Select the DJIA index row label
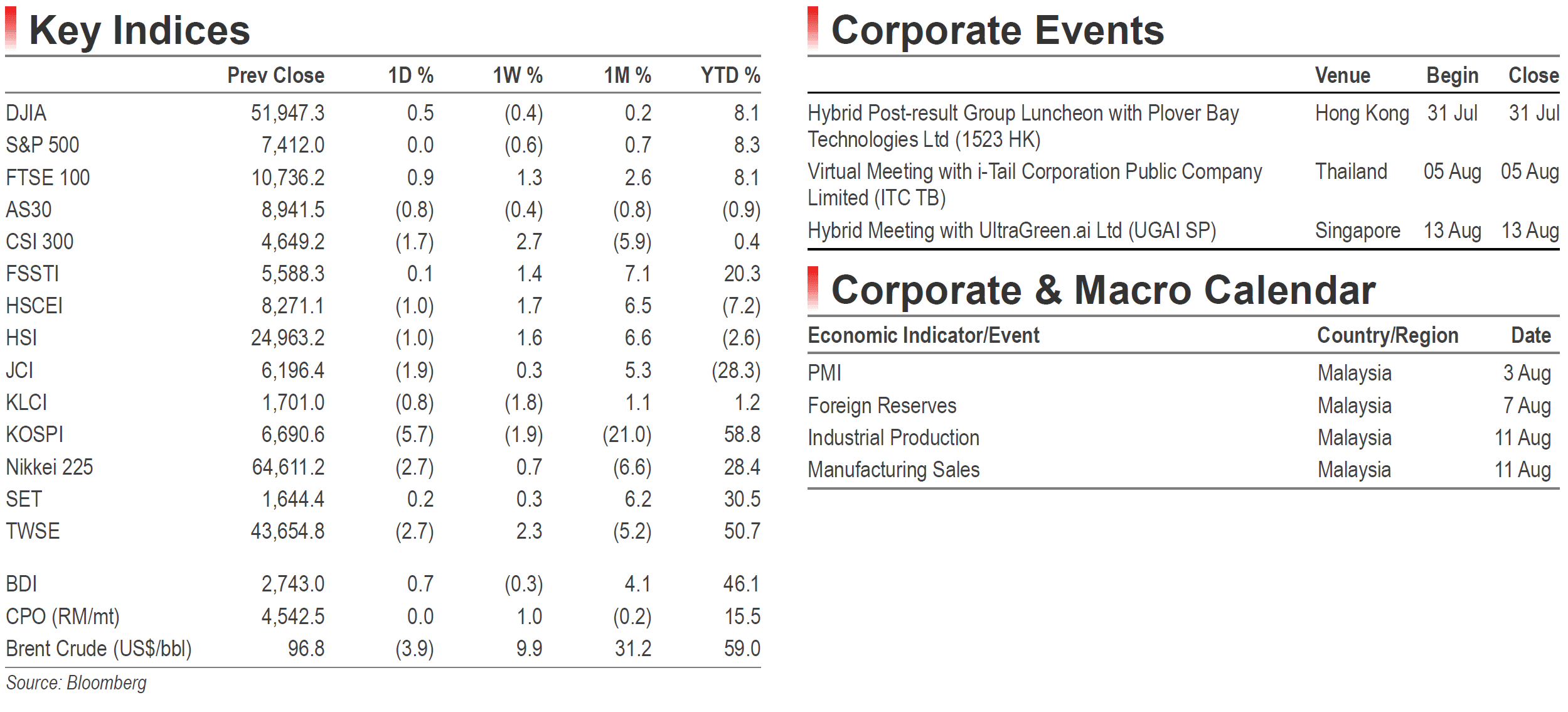The image size is (1568, 712). click(26, 113)
